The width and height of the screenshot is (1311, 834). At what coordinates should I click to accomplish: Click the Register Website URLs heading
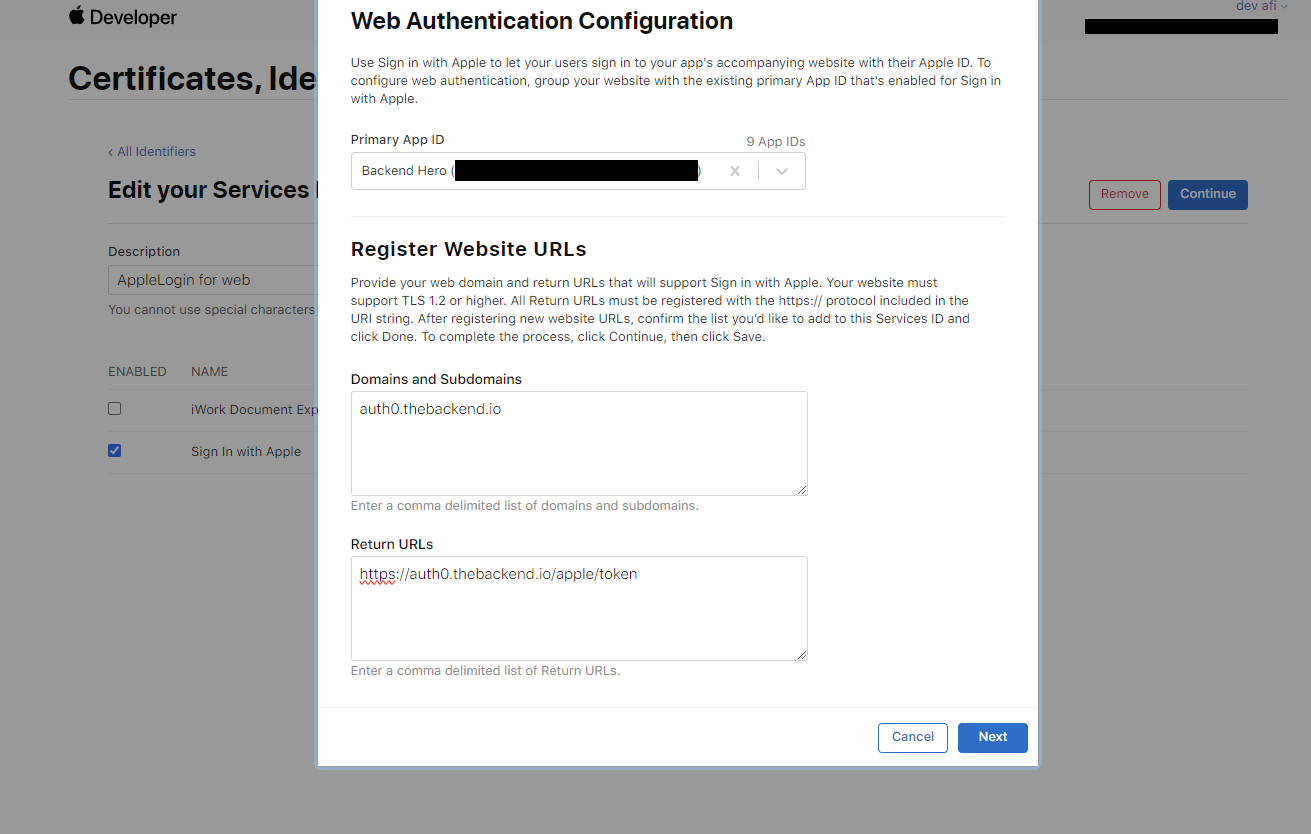pyautogui.click(x=469, y=249)
